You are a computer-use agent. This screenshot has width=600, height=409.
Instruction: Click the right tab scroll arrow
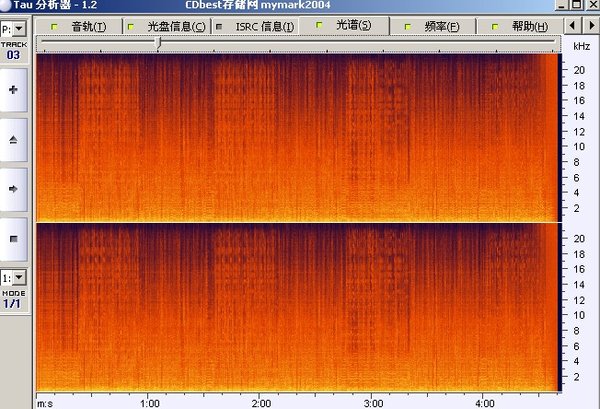point(592,26)
